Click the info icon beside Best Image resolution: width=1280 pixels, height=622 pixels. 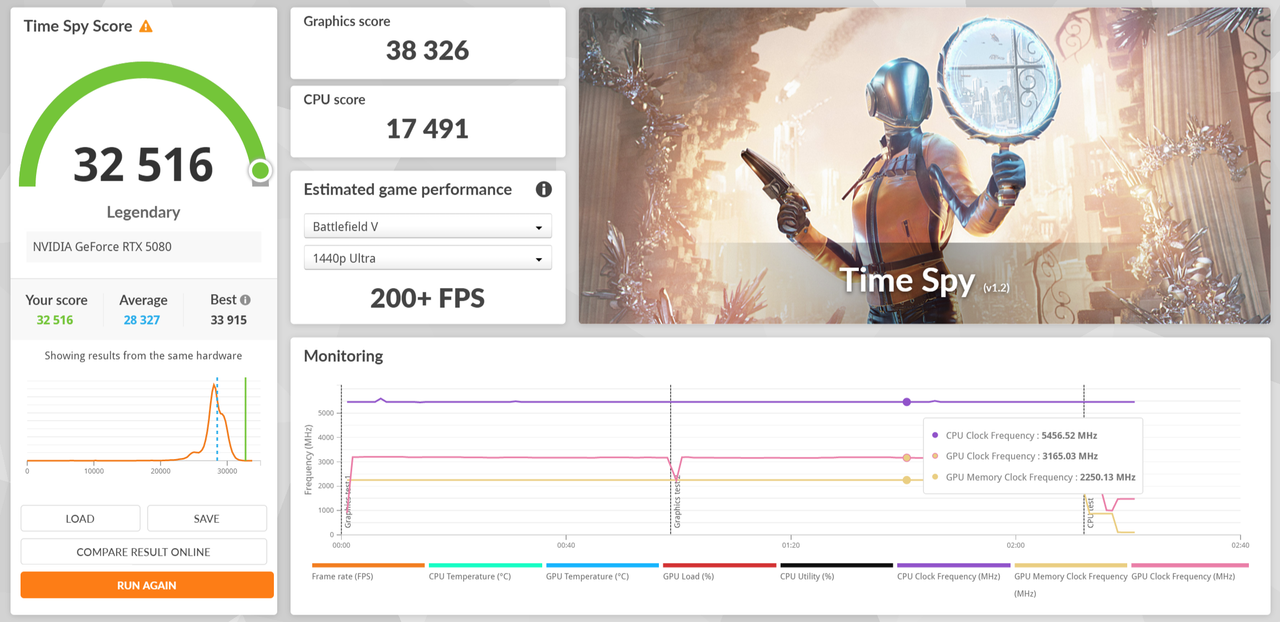[x=245, y=300]
